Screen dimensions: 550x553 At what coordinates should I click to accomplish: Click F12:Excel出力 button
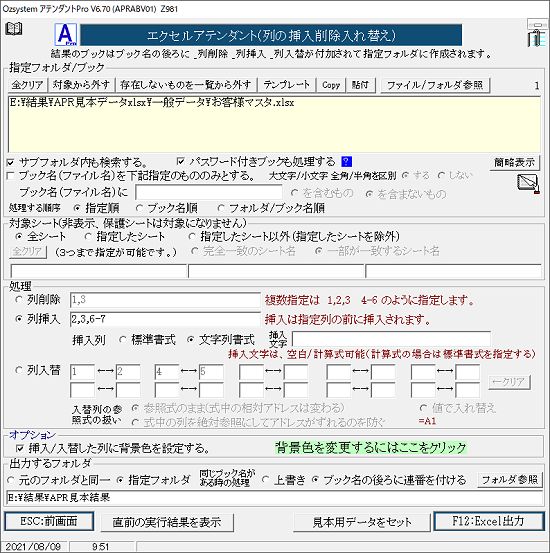[489, 521]
